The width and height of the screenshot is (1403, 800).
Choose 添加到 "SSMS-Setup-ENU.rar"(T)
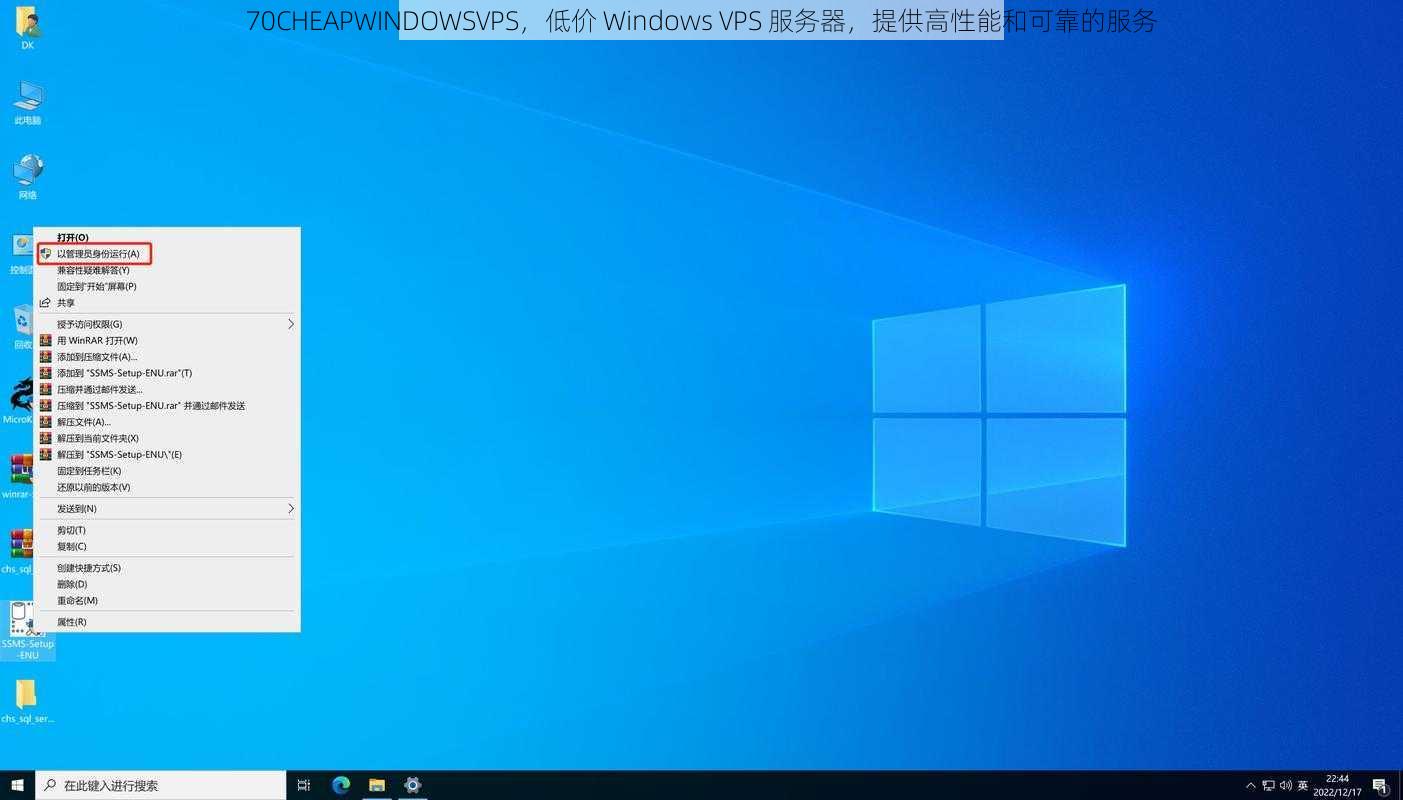click(167, 373)
